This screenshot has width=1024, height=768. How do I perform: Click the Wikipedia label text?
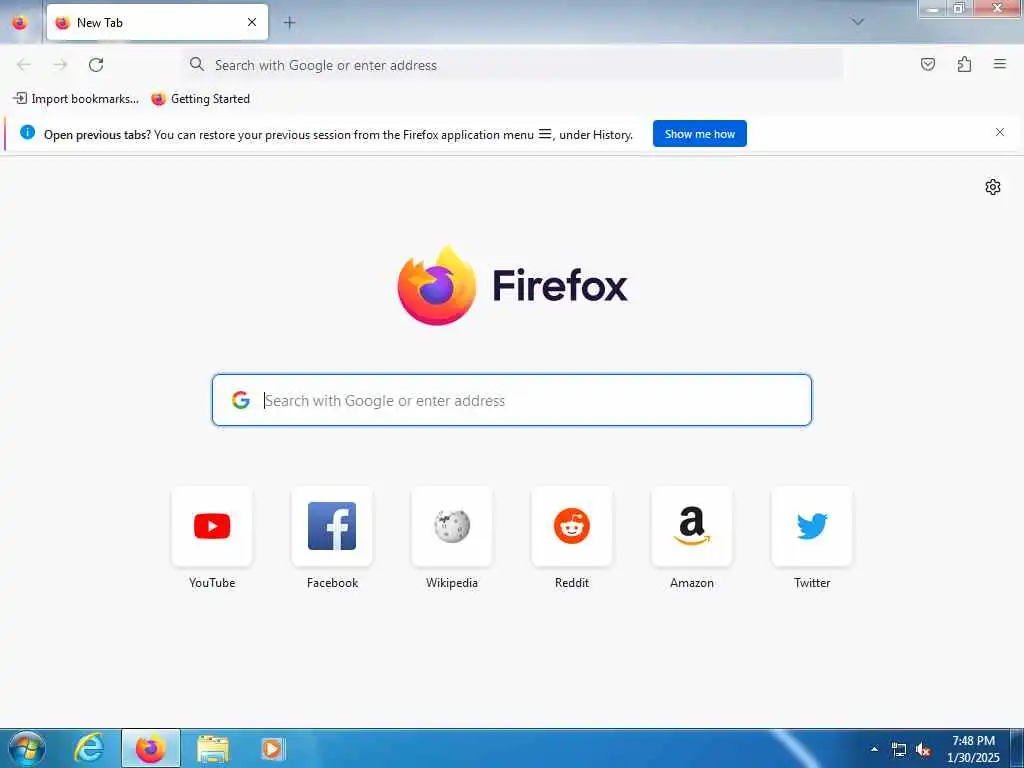click(x=452, y=583)
